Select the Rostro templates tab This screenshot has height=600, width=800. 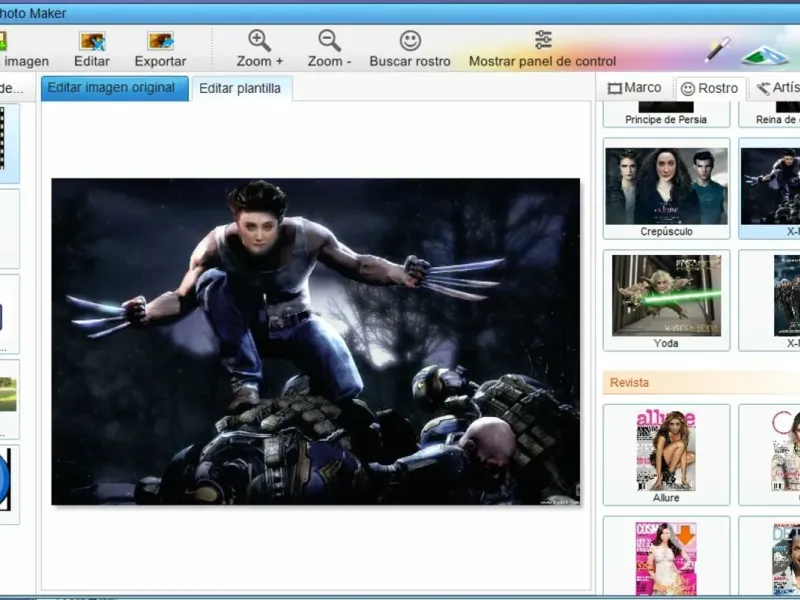click(x=709, y=89)
